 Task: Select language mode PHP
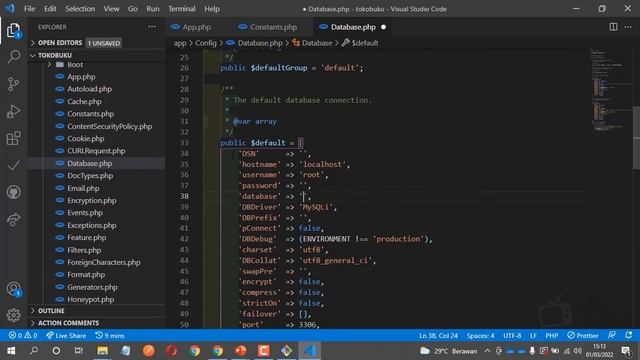point(551,336)
